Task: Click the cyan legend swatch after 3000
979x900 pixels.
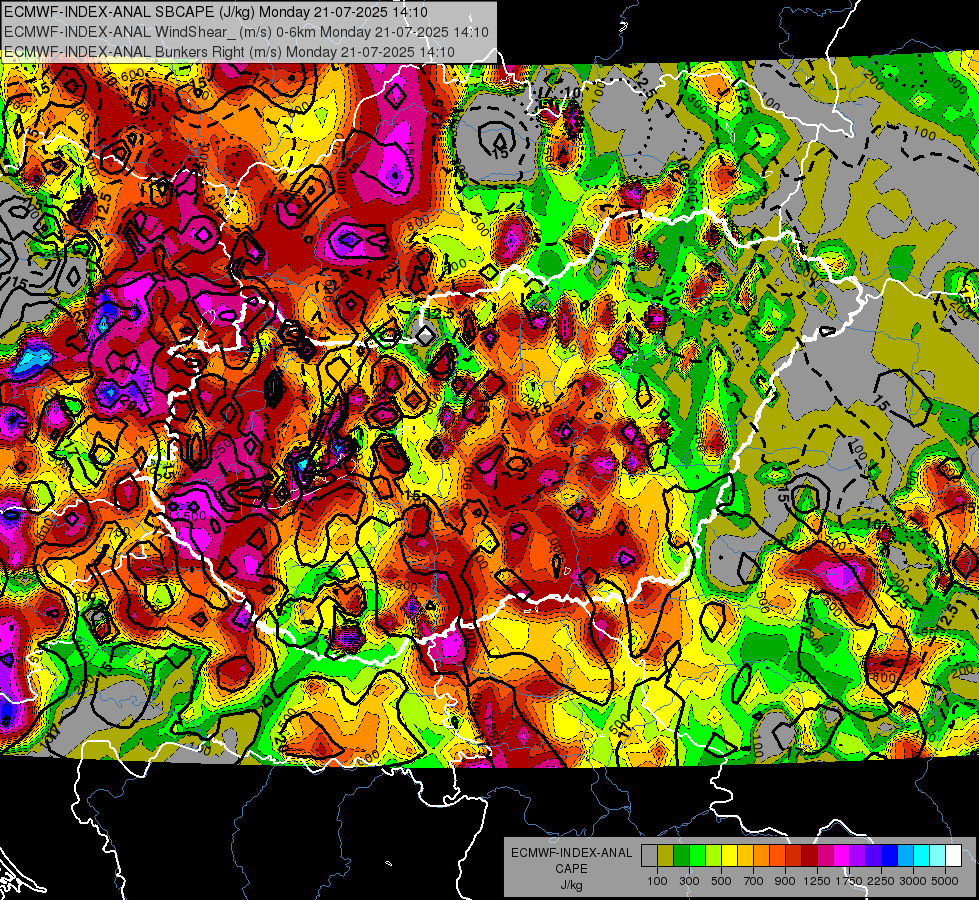Action: click(922, 855)
